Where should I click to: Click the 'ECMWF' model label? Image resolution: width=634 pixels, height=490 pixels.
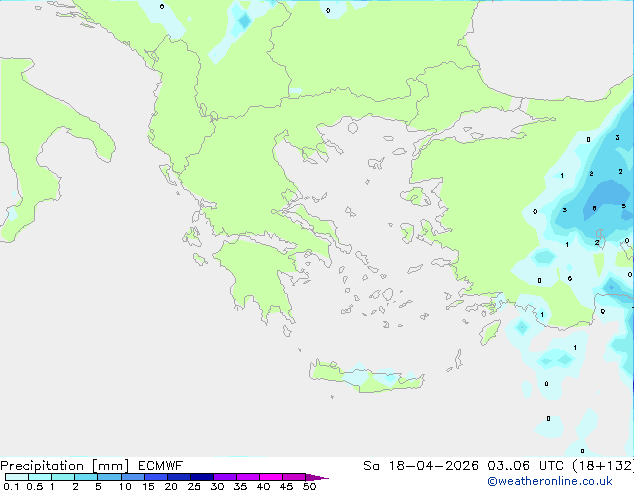point(161,466)
